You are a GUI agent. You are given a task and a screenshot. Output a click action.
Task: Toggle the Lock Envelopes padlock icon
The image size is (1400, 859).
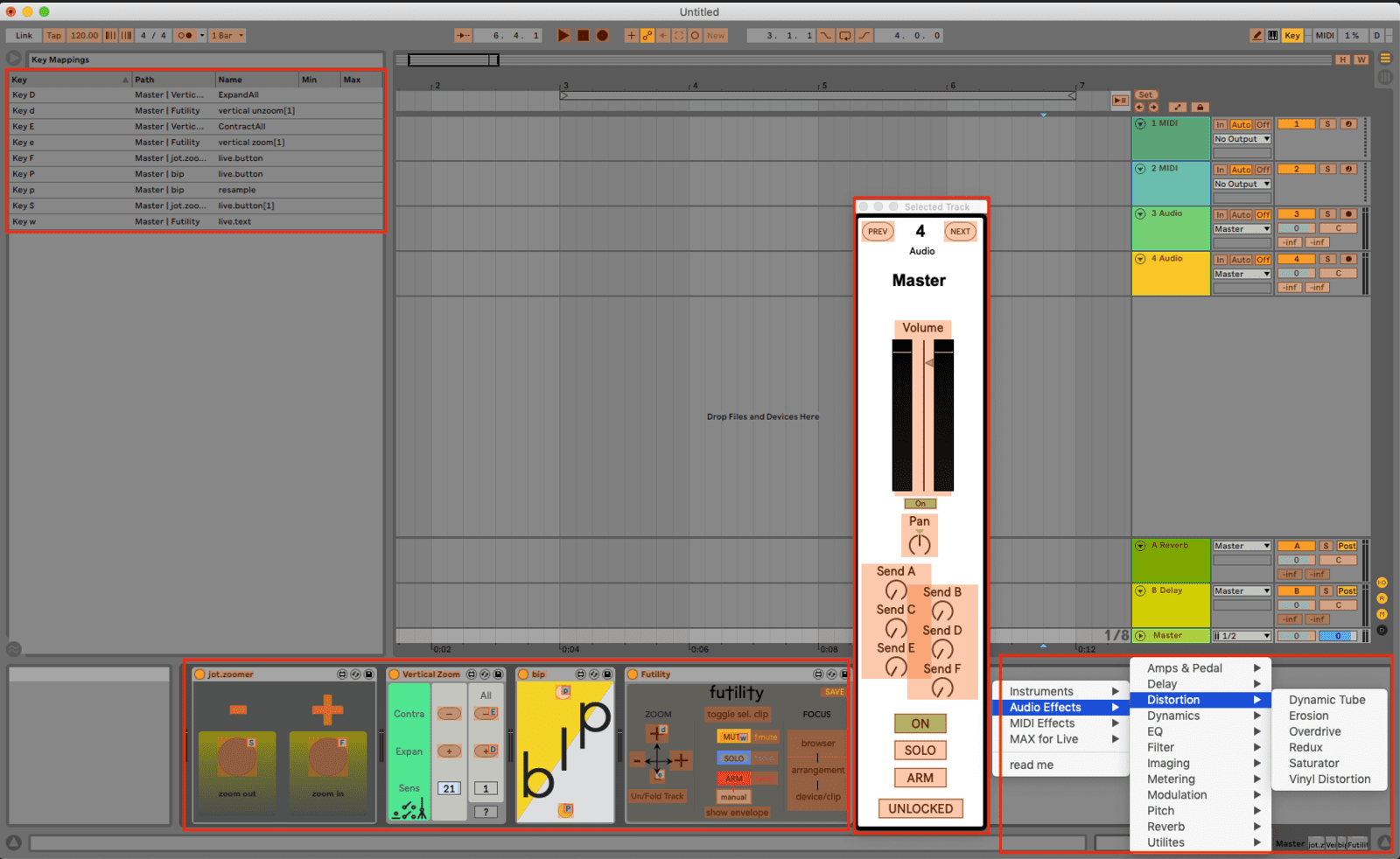point(1200,108)
